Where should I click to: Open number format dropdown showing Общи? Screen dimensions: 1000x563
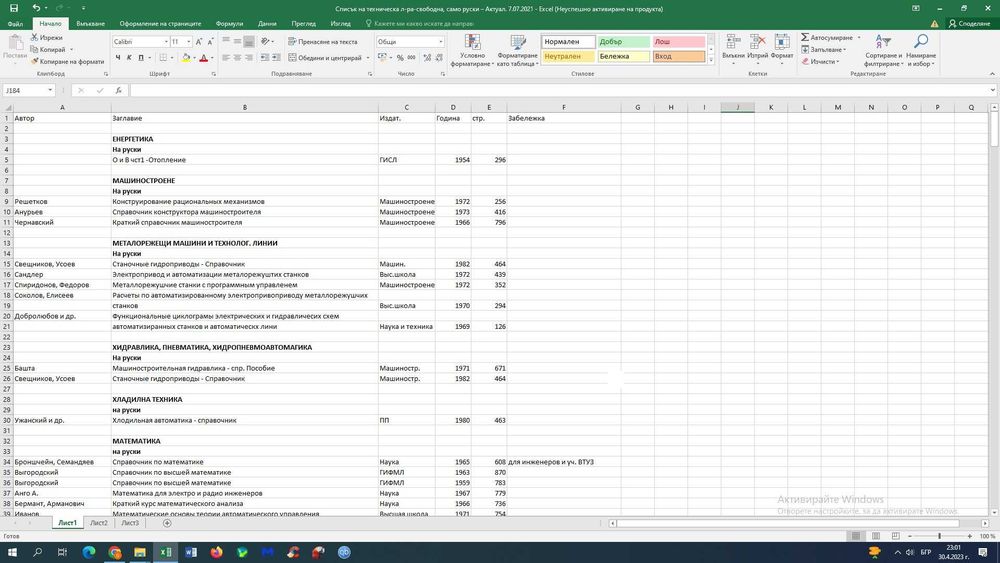(x=440, y=41)
